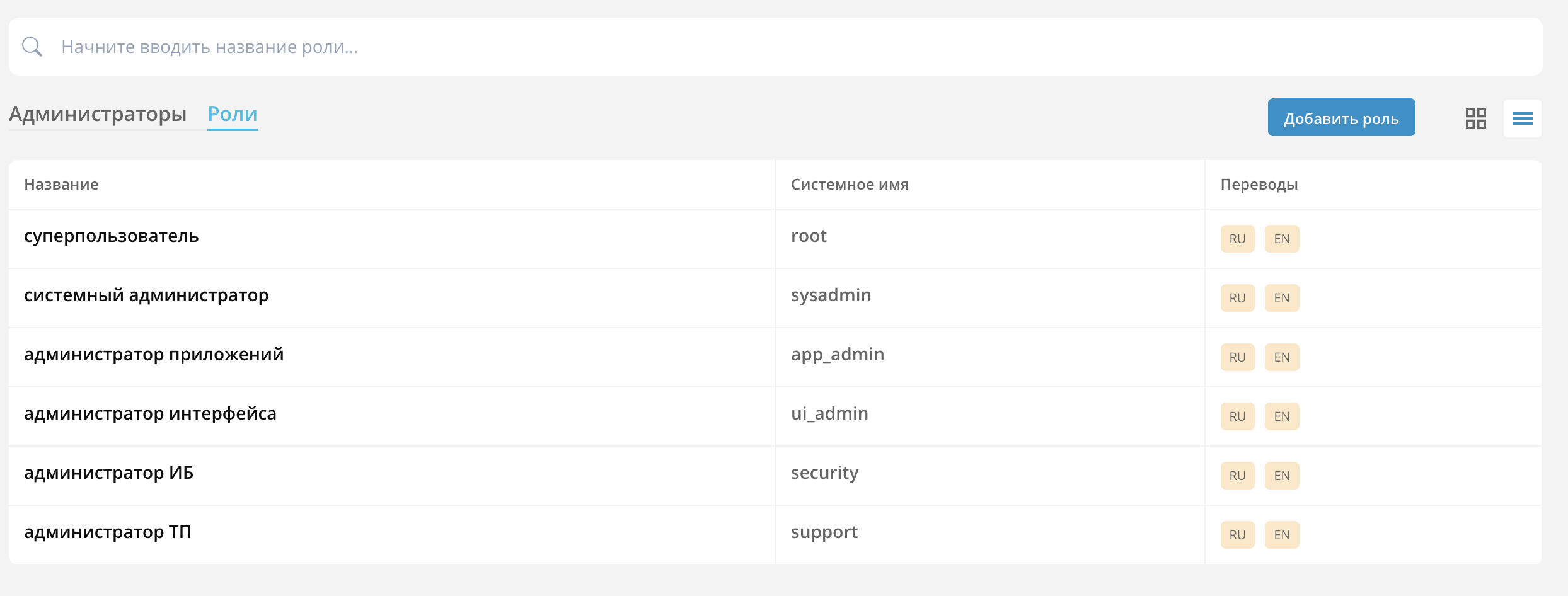Image resolution: width=1568 pixels, height=596 pixels.
Task: Click the RU badge for root
Action: 1237,239
